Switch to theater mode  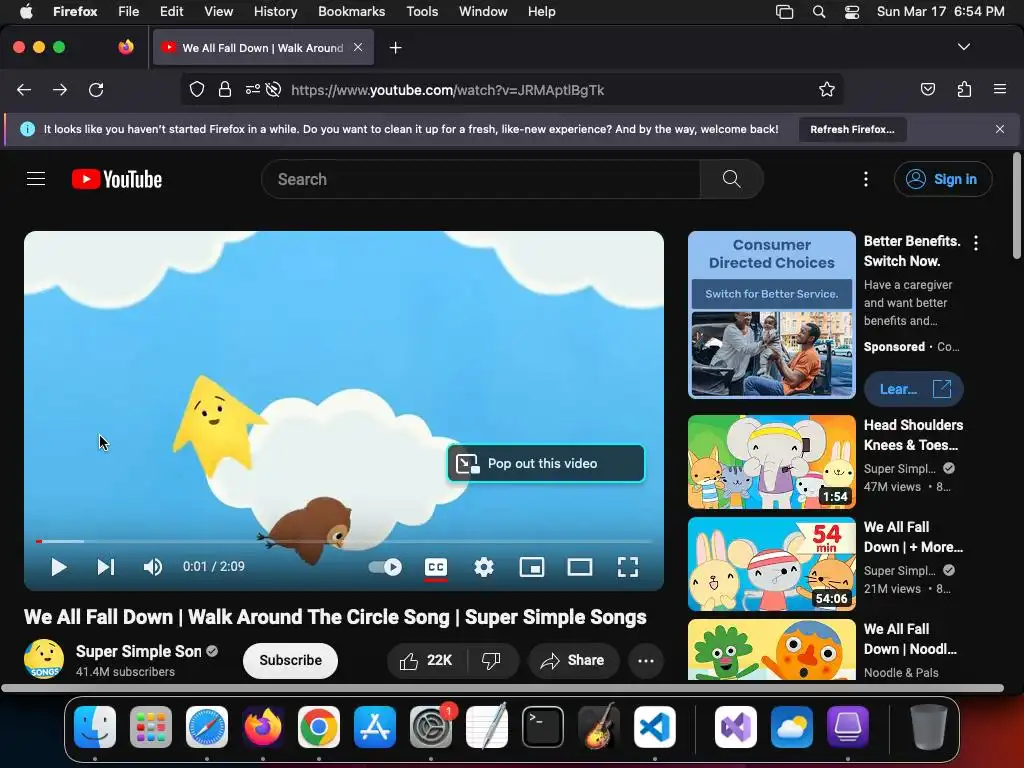point(580,567)
